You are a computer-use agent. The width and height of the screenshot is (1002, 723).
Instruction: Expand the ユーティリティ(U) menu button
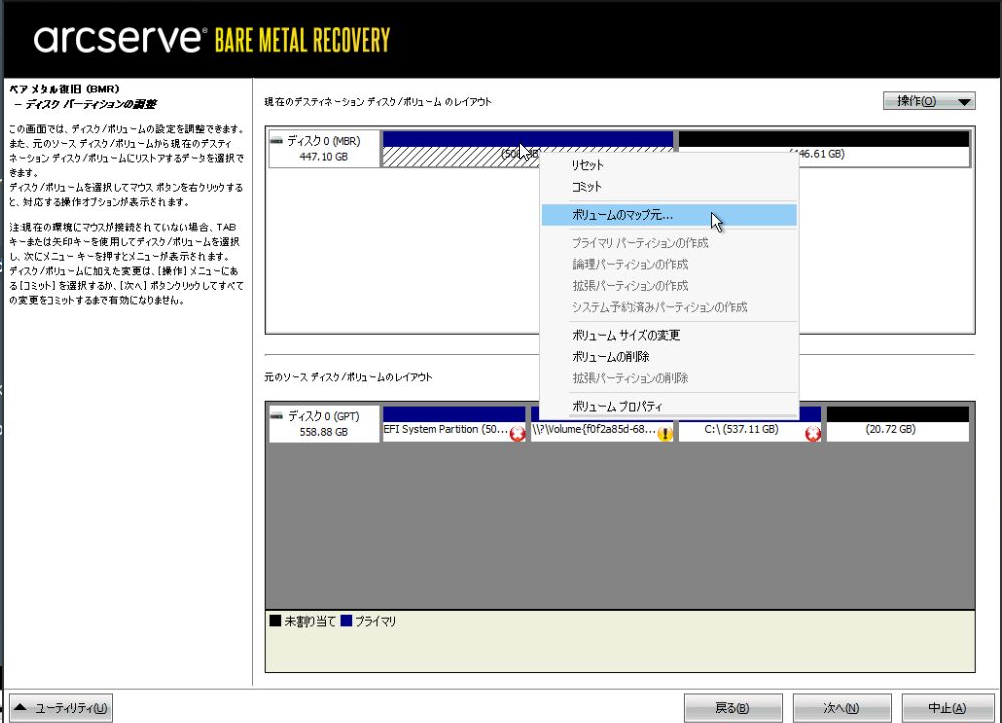click(61, 708)
